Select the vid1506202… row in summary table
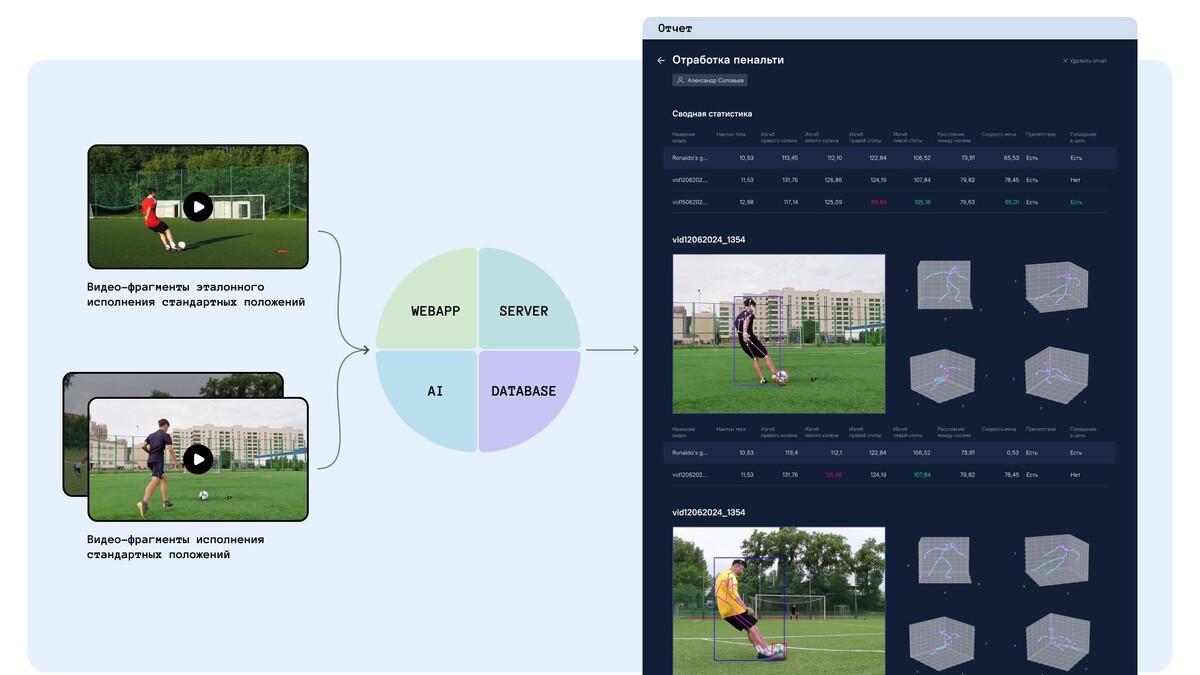This screenshot has height=675, width=1200. coord(890,202)
